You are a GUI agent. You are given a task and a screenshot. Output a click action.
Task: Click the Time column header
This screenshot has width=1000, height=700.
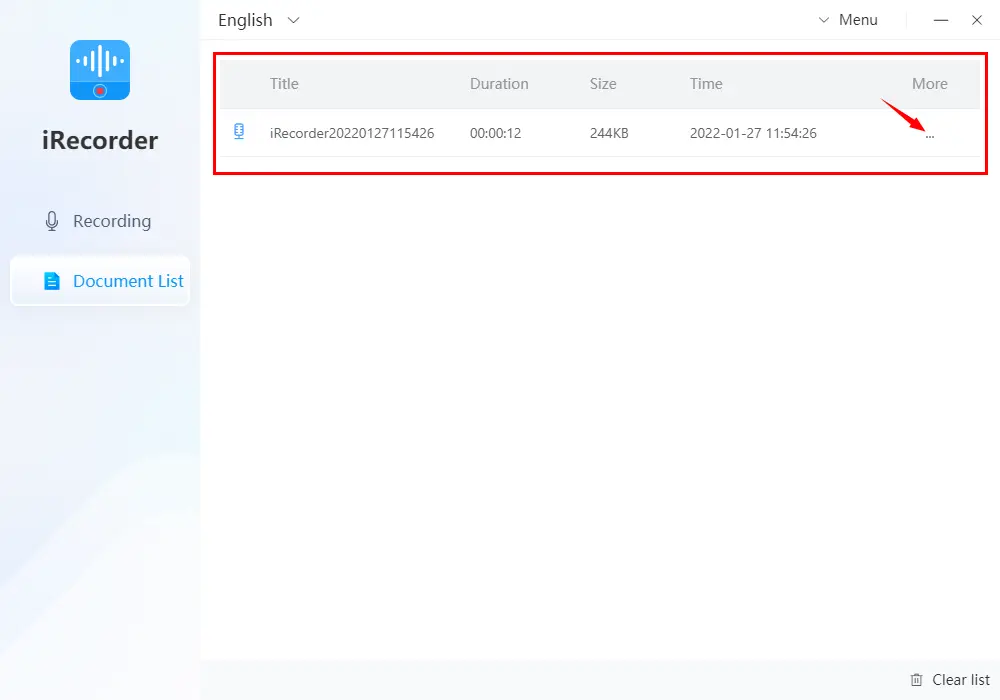[x=706, y=84]
